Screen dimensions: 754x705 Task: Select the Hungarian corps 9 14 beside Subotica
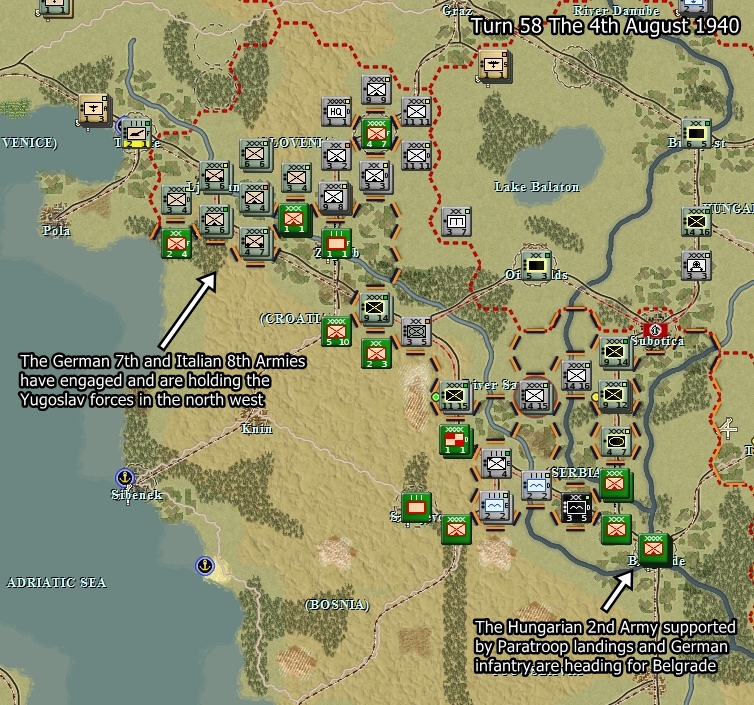615,352
